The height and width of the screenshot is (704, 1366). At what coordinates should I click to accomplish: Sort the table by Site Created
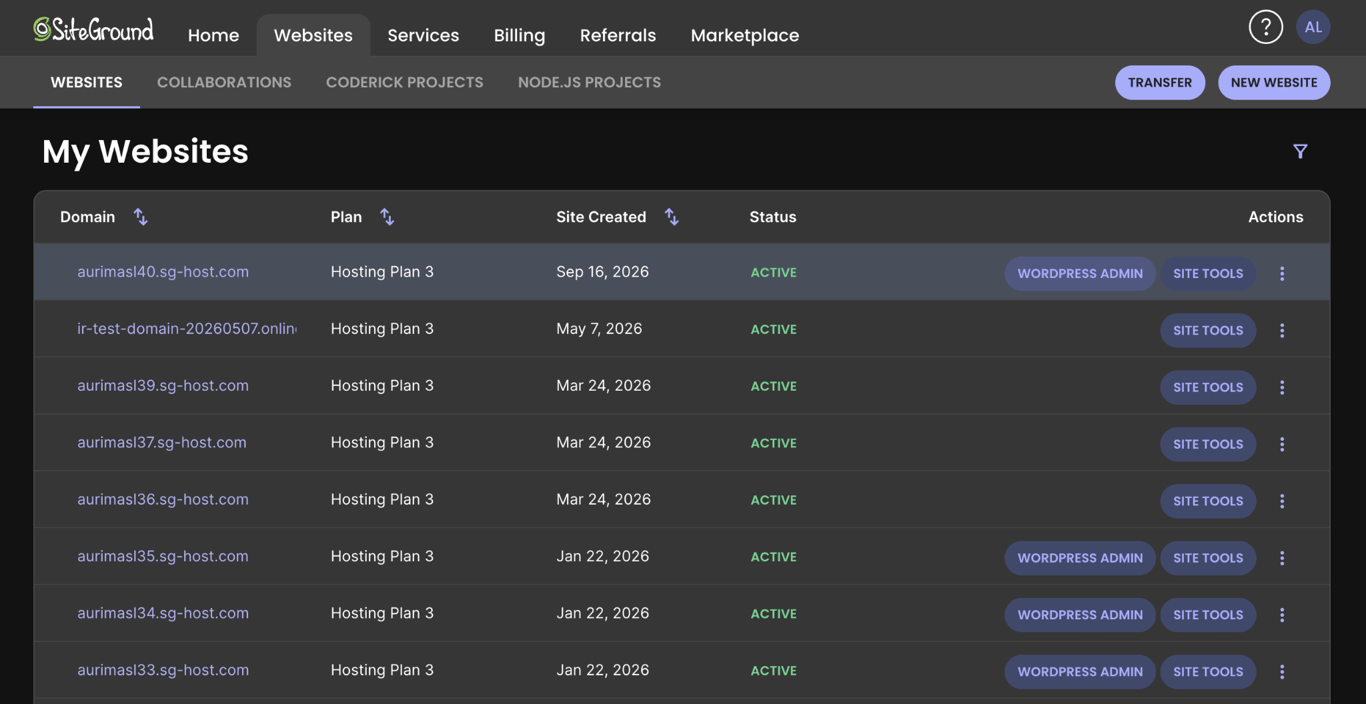pos(672,217)
